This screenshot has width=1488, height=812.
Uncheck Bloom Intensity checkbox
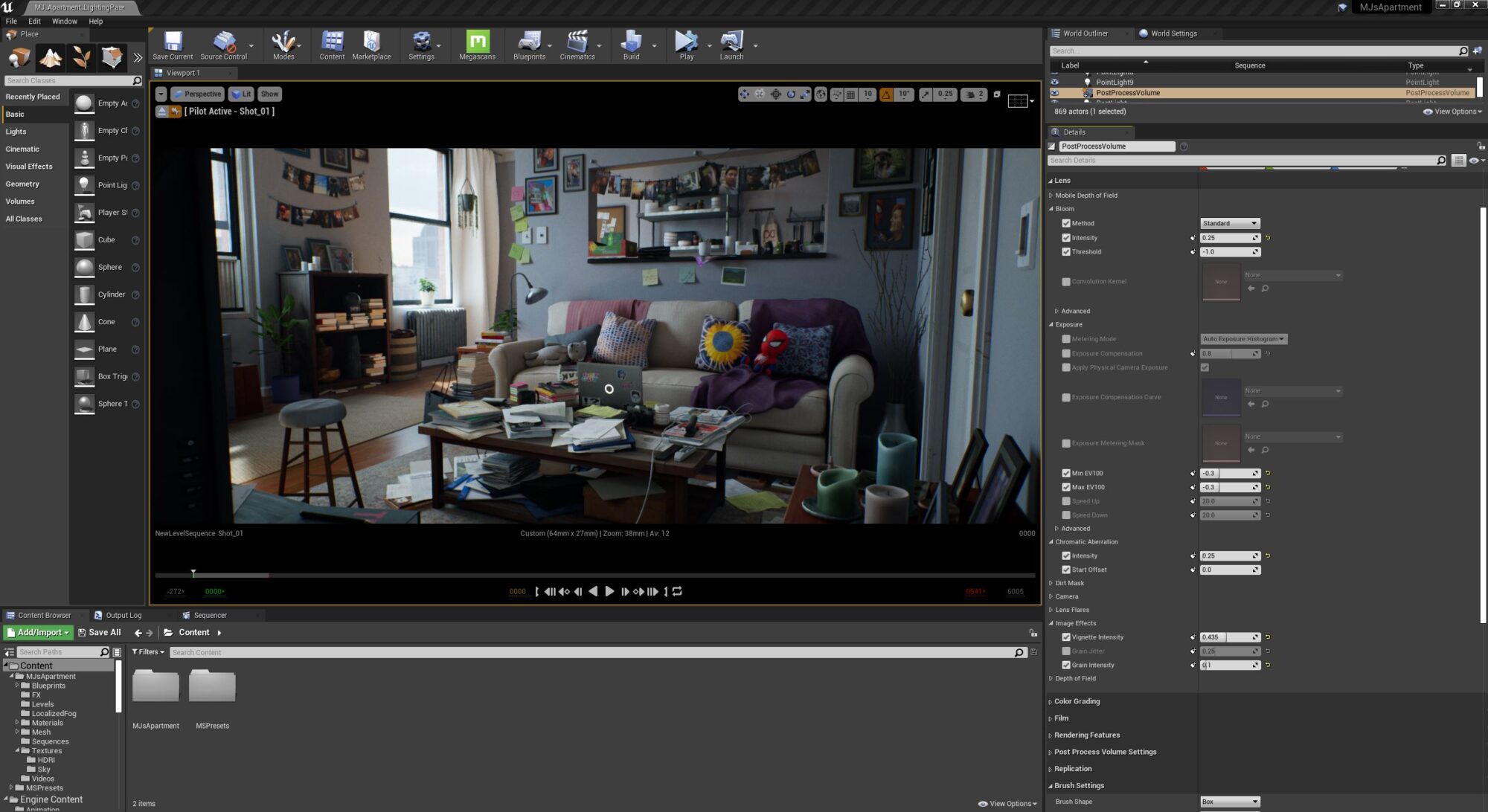pyautogui.click(x=1065, y=238)
